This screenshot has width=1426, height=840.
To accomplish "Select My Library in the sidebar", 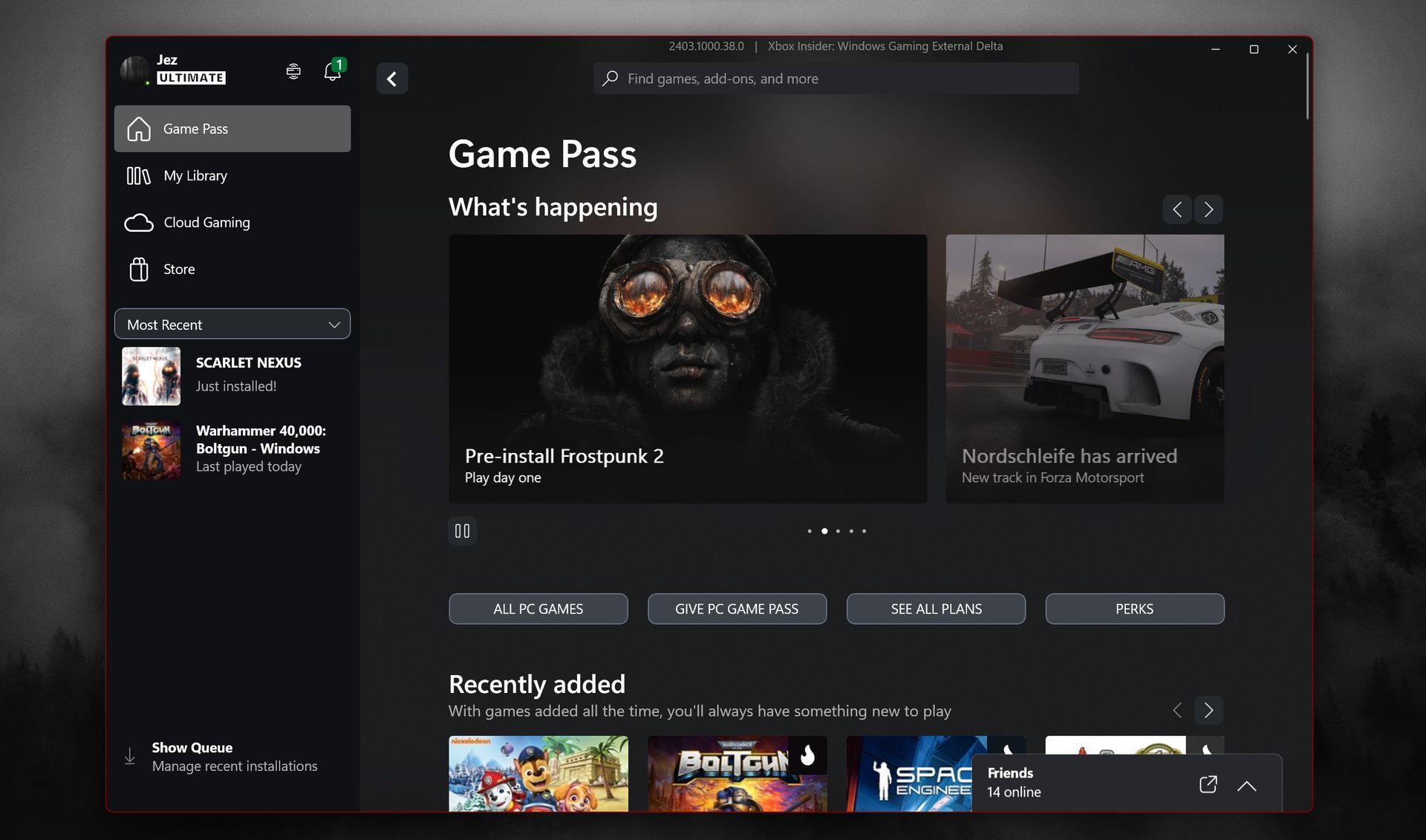I will (195, 175).
